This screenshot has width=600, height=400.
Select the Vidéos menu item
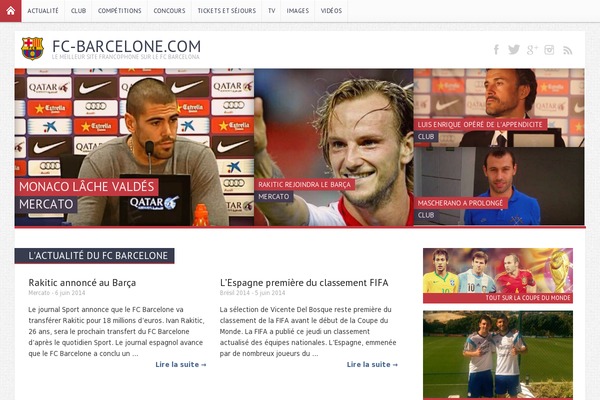point(331,11)
